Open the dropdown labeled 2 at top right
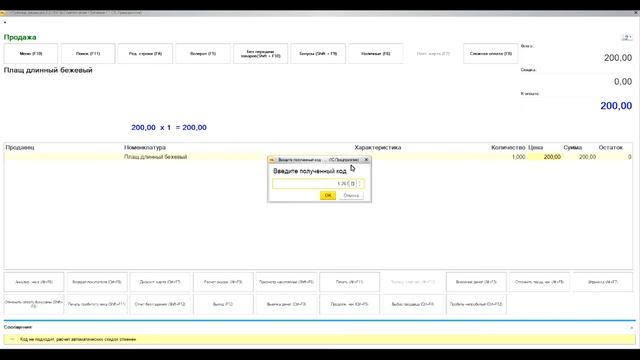Viewport: 640px width, 360px height. pyautogui.click(x=627, y=38)
